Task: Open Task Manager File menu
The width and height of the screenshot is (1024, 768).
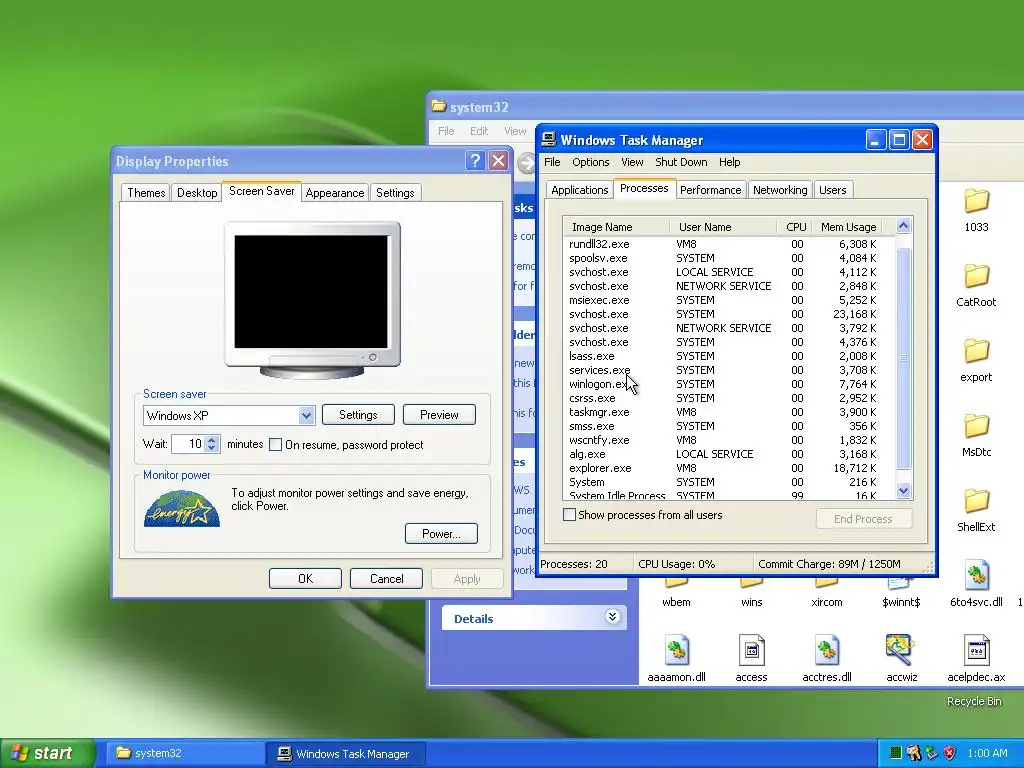Action: (x=552, y=162)
